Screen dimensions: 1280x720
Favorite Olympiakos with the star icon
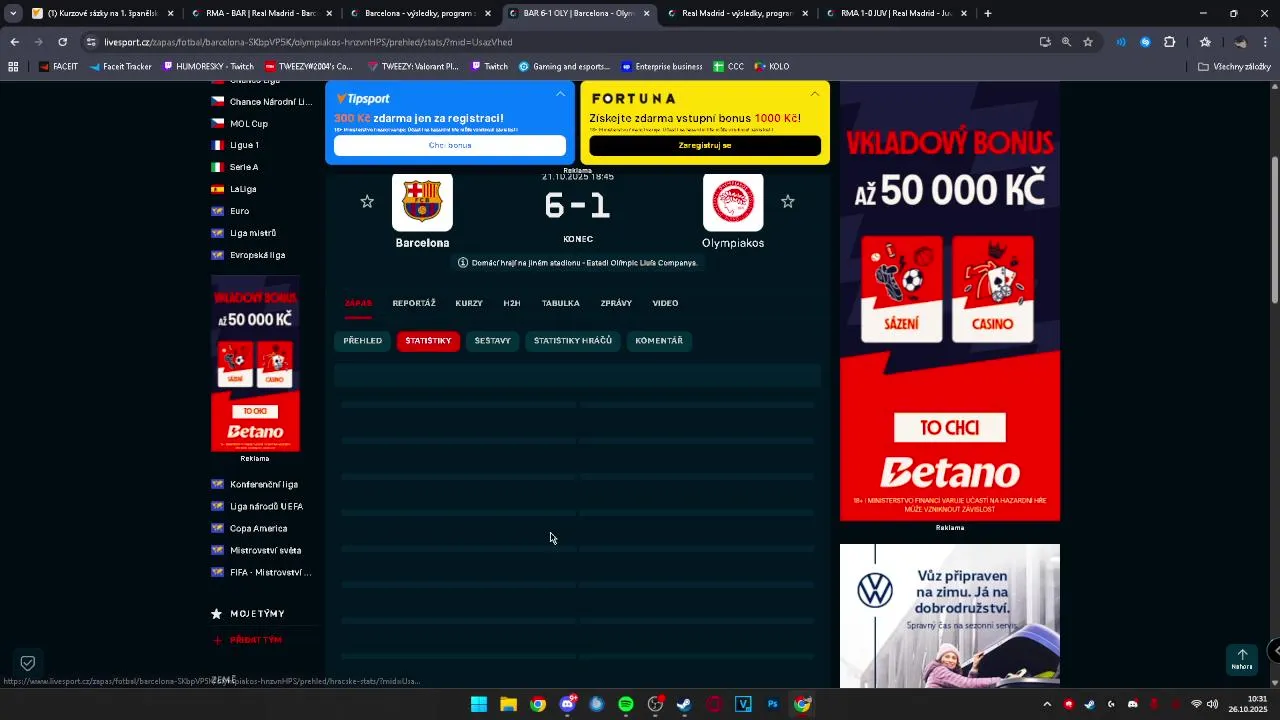tap(788, 202)
